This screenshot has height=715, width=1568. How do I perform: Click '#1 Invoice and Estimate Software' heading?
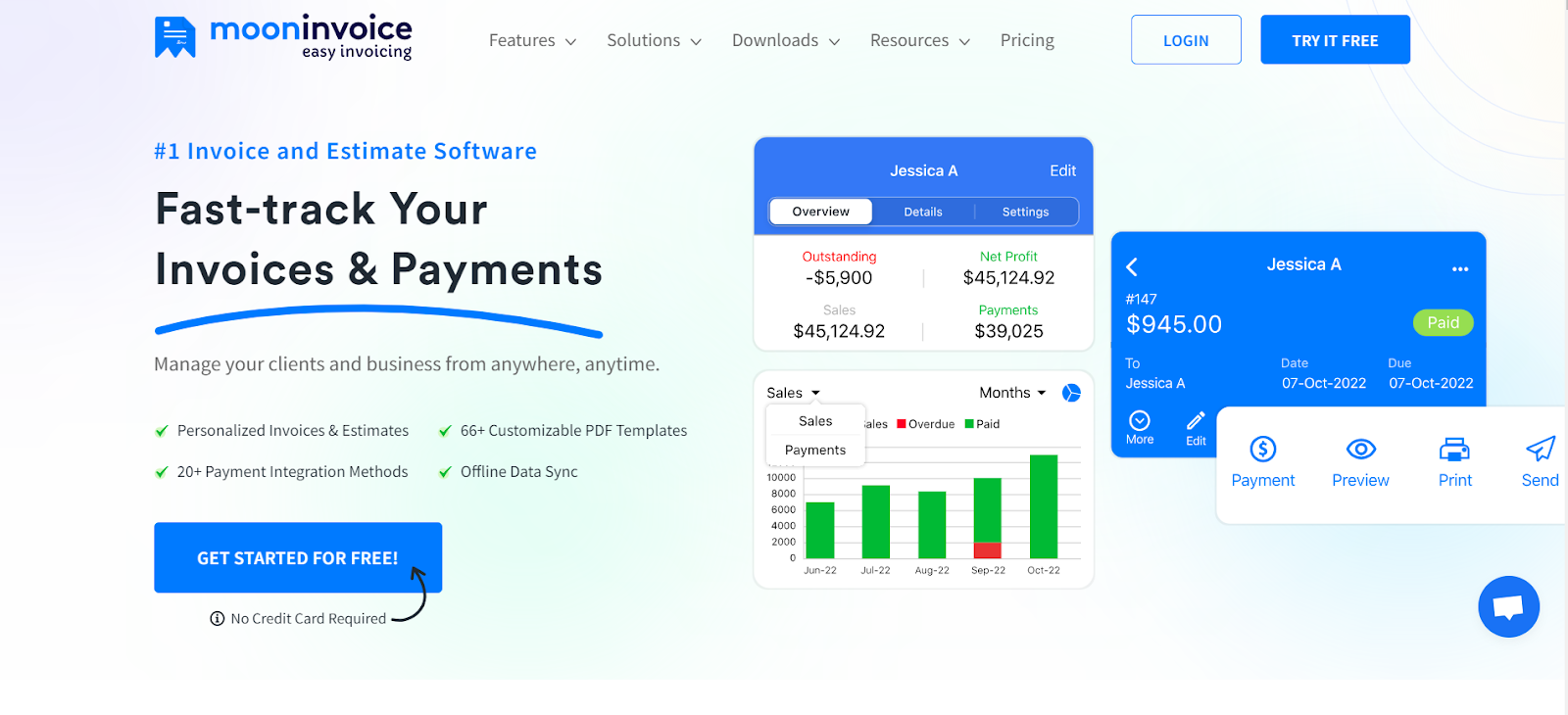(x=346, y=151)
